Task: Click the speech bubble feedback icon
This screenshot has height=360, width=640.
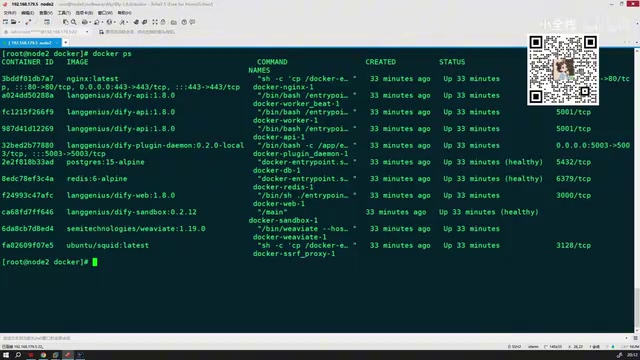Action: tap(192, 22)
